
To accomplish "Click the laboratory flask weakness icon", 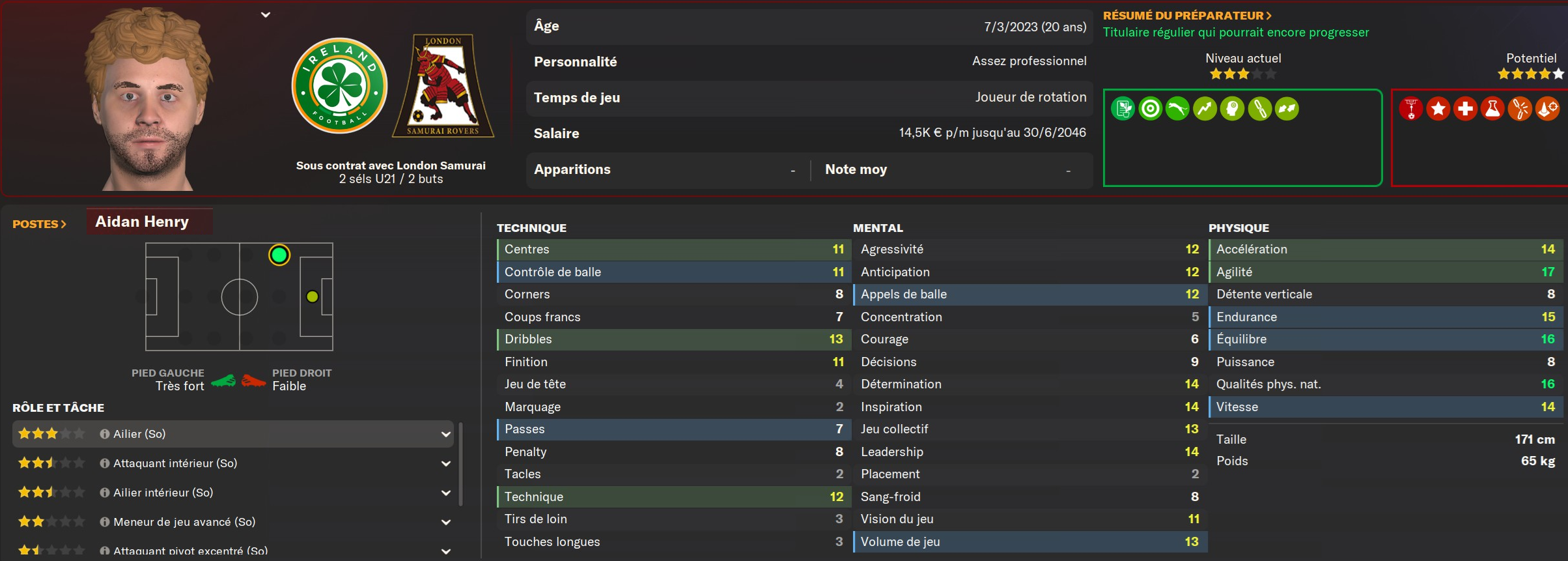I will (x=1492, y=109).
